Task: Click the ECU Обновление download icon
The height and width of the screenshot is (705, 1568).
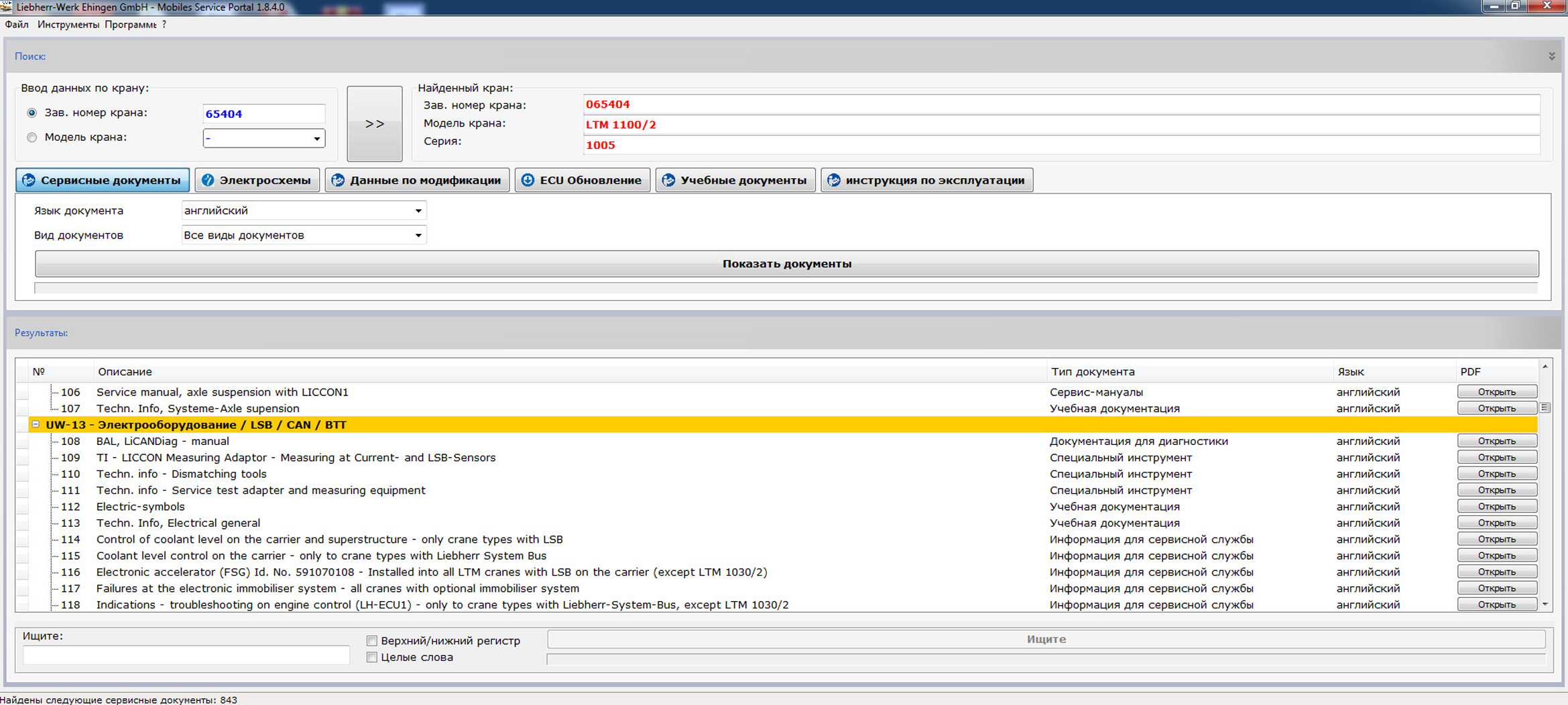Action: [528, 180]
